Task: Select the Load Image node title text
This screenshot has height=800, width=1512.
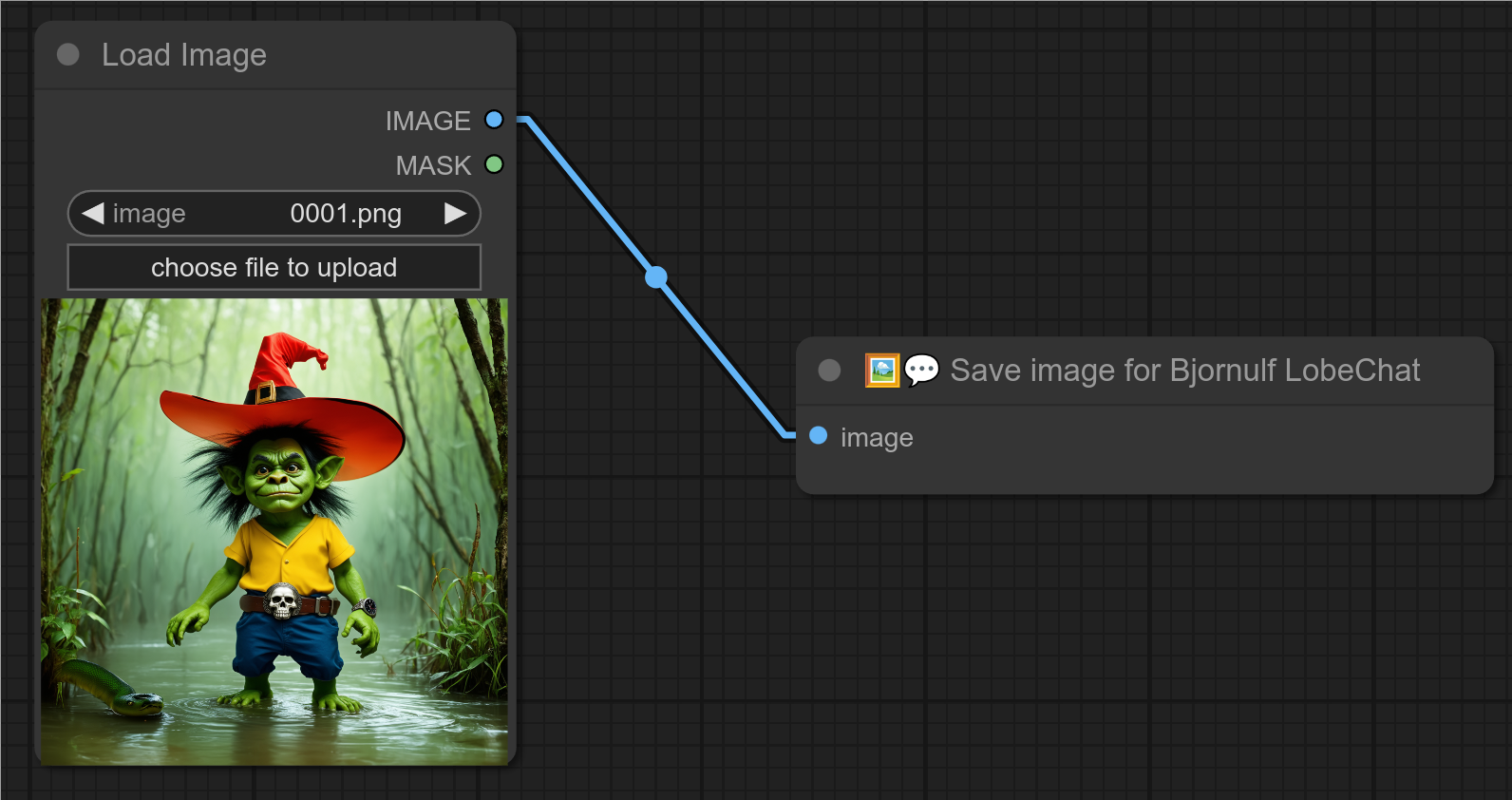Action: [x=184, y=55]
